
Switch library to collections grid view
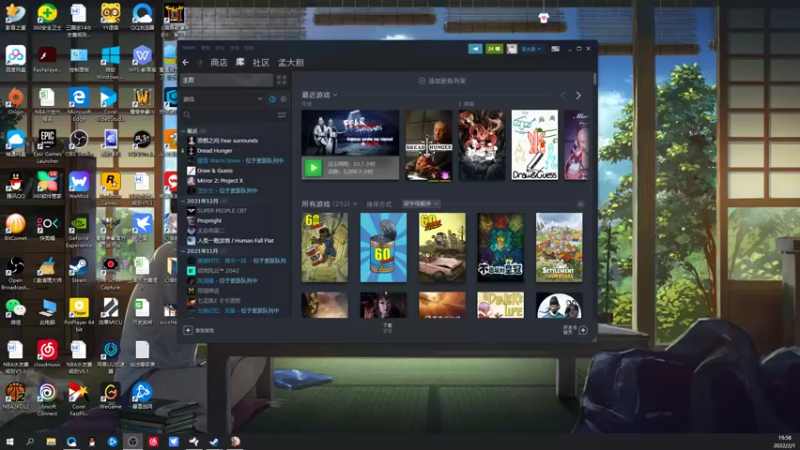coord(282,80)
